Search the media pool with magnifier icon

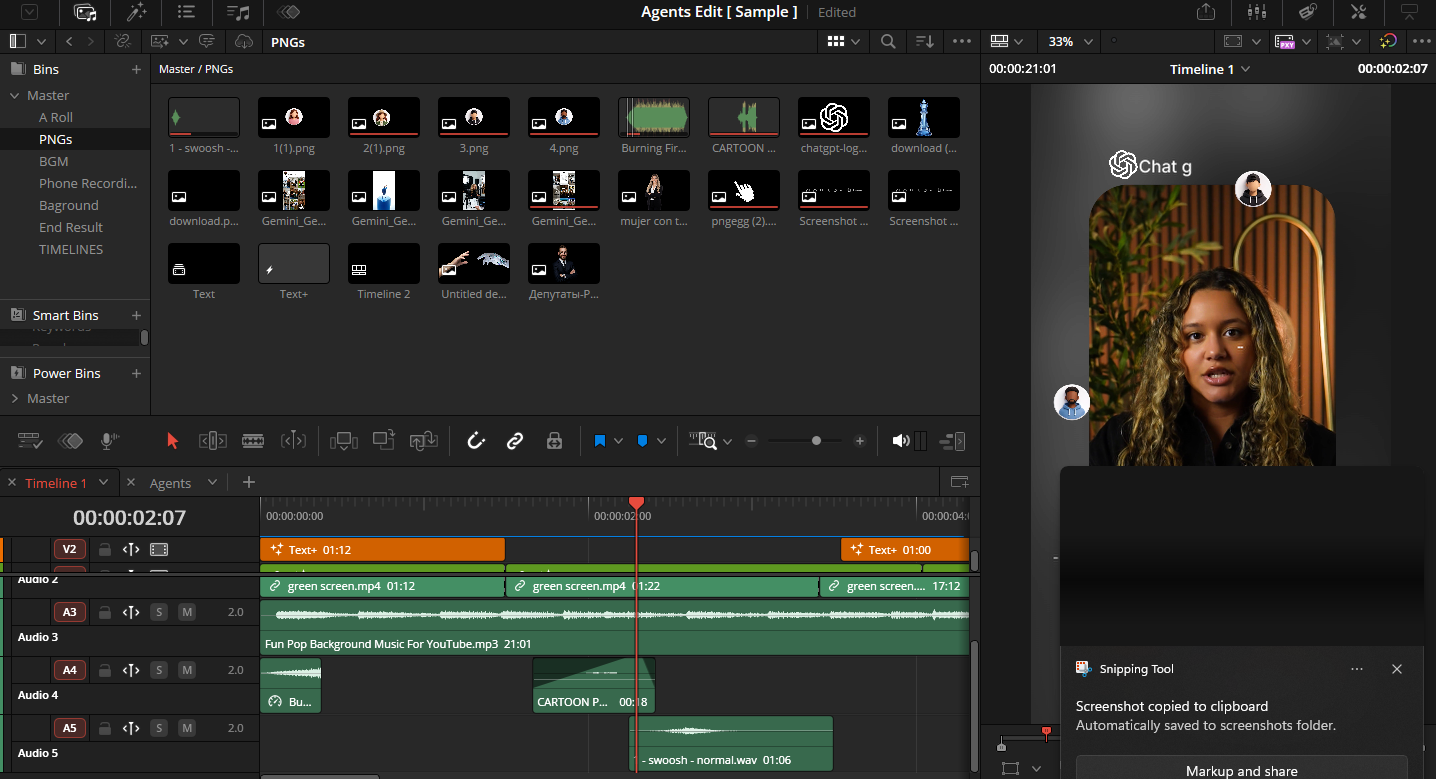(888, 42)
